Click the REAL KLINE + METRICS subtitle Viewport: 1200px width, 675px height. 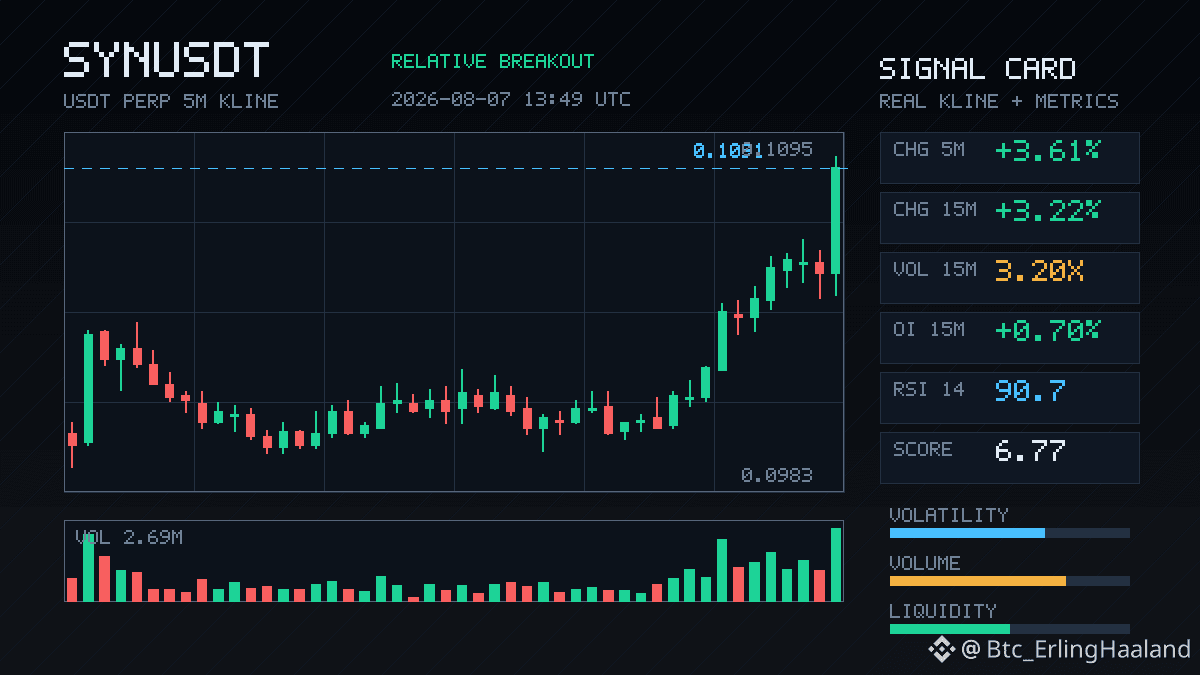(999, 101)
